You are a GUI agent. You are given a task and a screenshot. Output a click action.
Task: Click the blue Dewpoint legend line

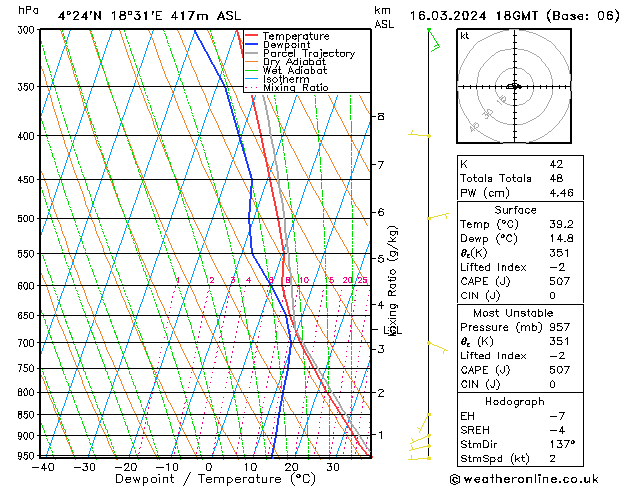pyautogui.click(x=251, y=45)
